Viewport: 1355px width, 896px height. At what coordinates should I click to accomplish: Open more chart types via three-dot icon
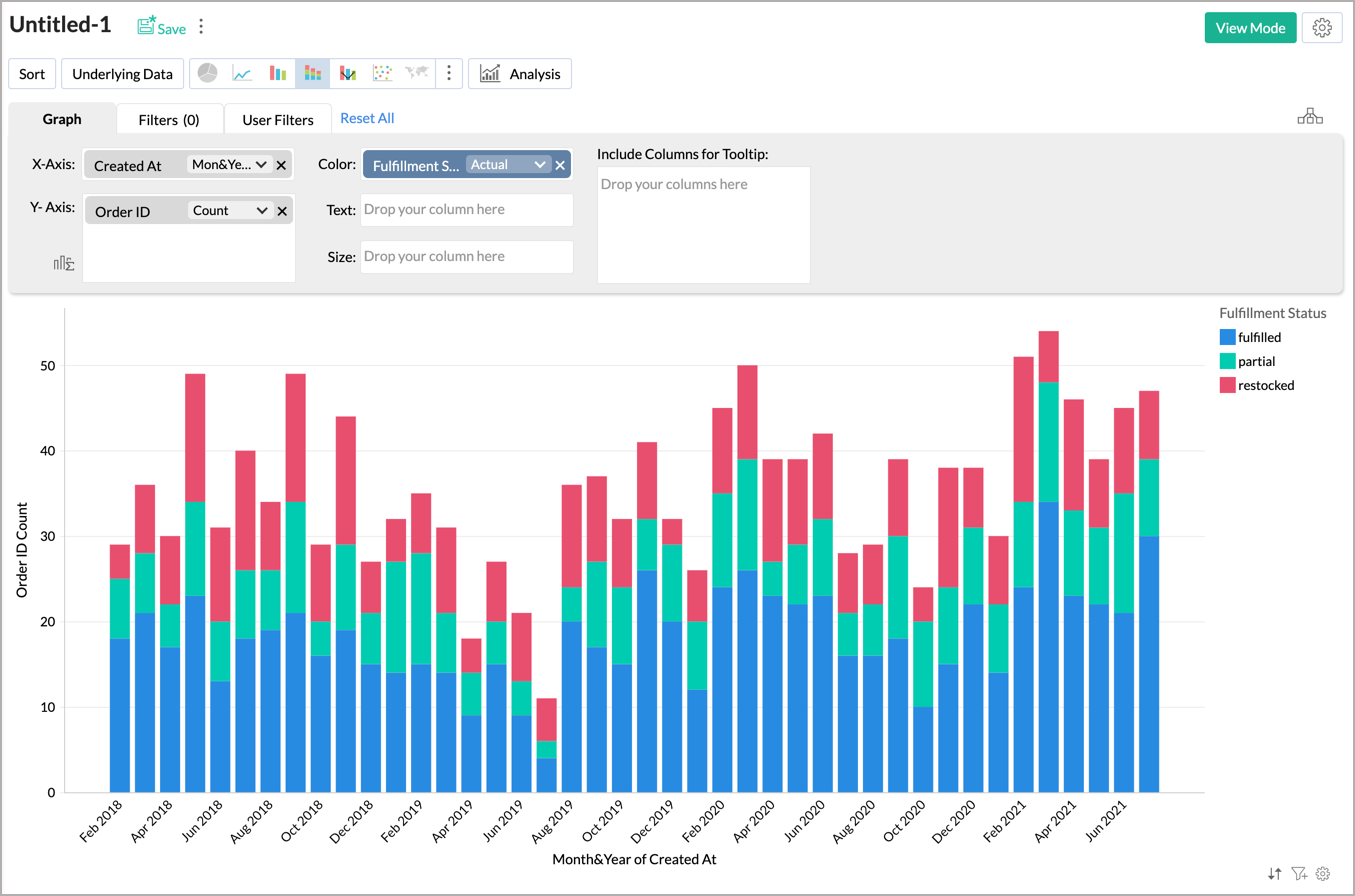[x=448, y=73]
